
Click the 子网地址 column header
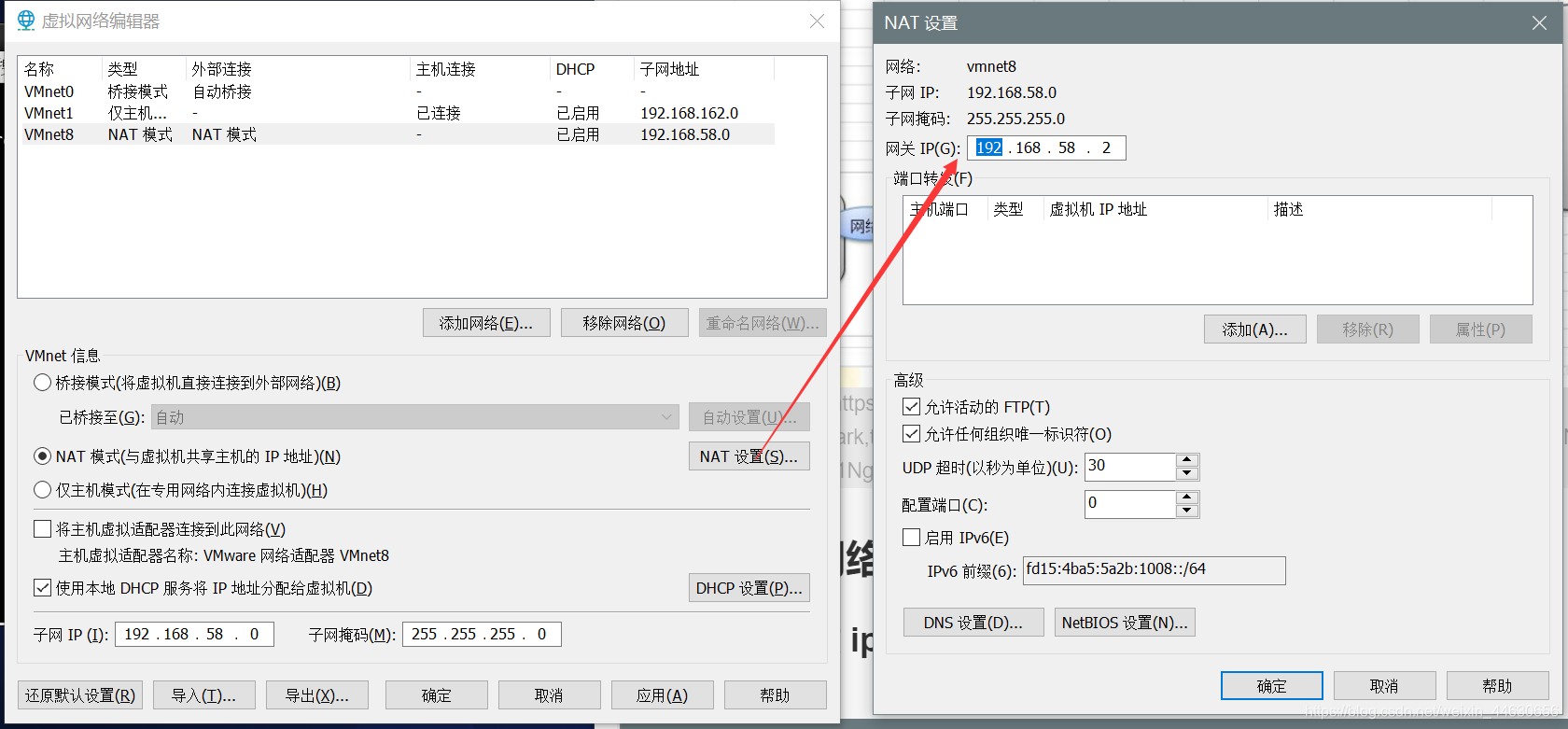click(705, 69)
